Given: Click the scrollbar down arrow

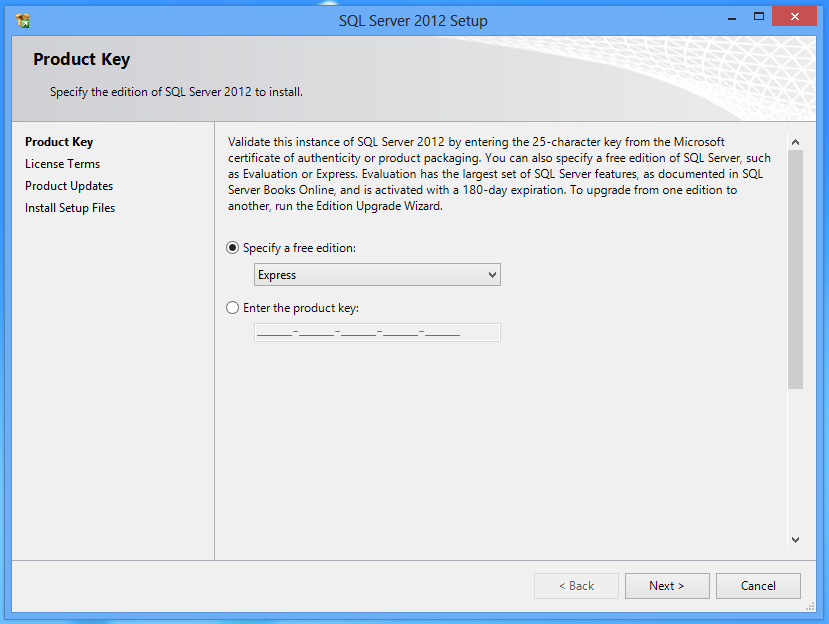Looking at the screenshot, I should pos(795,540).
